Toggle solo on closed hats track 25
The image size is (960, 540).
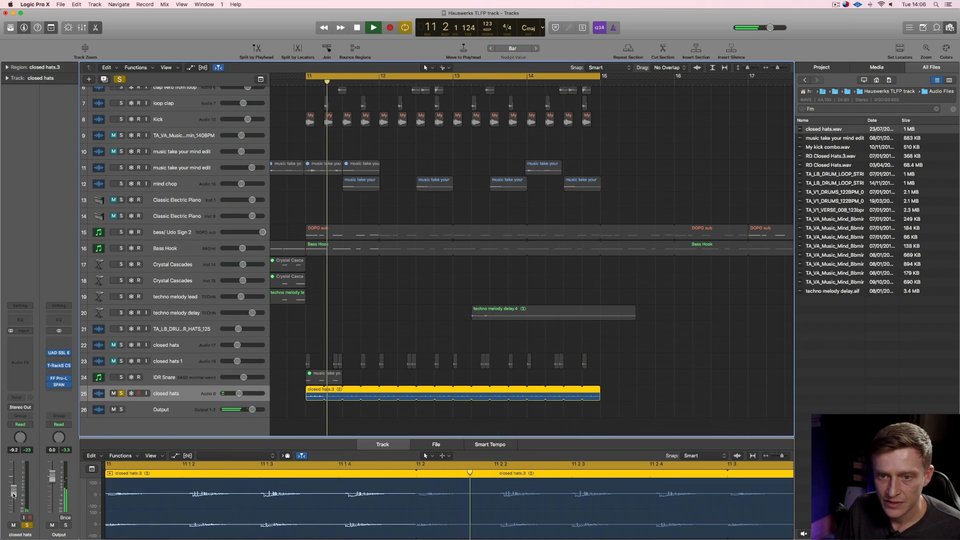coord(121,393)
